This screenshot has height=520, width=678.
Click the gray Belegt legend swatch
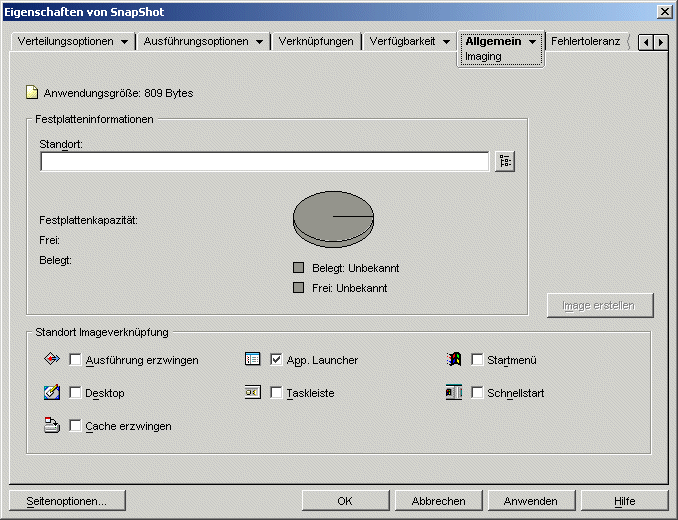pos(298,268)
